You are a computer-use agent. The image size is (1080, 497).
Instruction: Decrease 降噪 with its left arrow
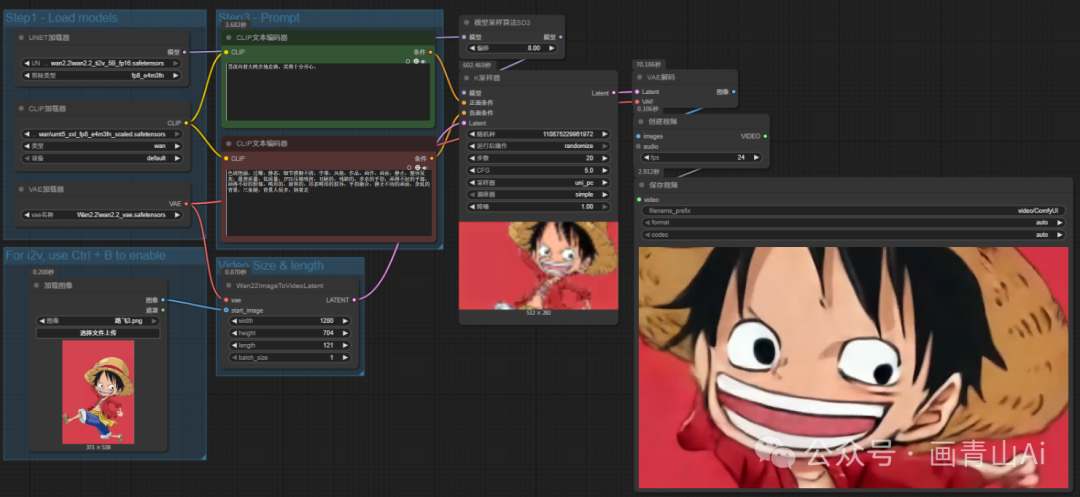coord(471,207)
